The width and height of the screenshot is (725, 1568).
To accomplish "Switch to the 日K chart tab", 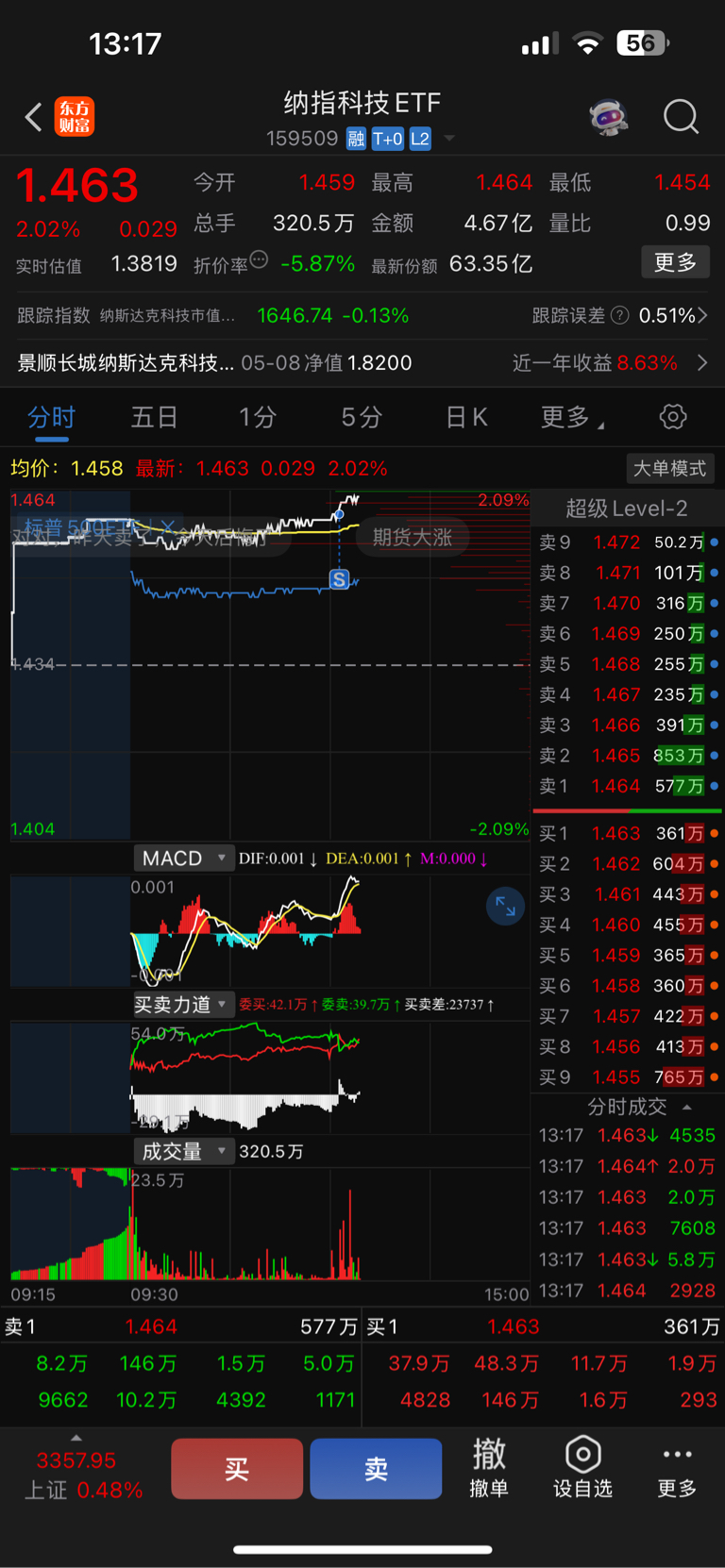I will (x=466, y=417).
